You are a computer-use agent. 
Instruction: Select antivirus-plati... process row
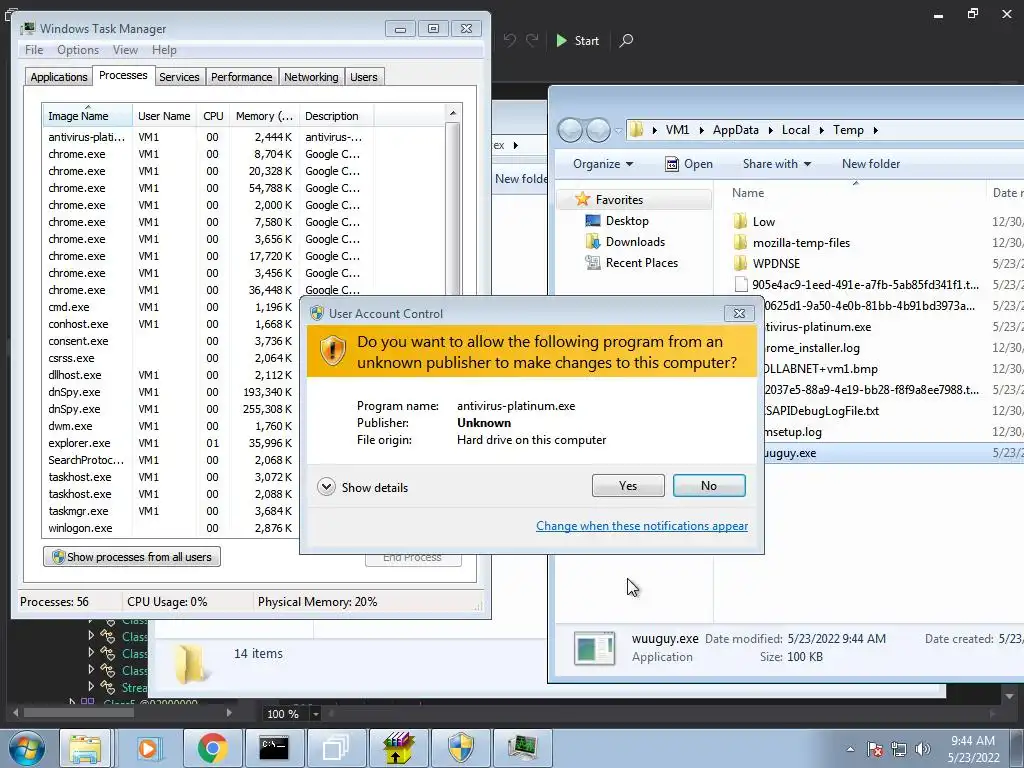tap(208, 137)
